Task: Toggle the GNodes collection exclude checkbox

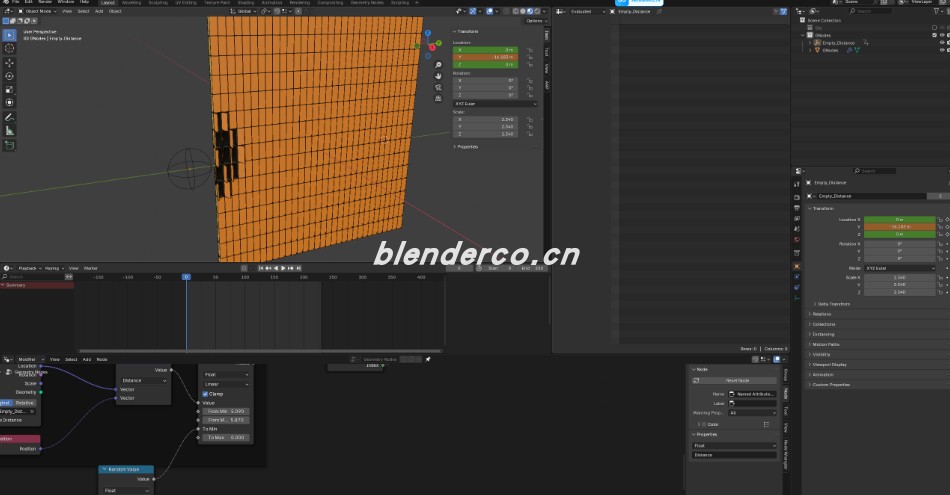Action: [935, 35]
